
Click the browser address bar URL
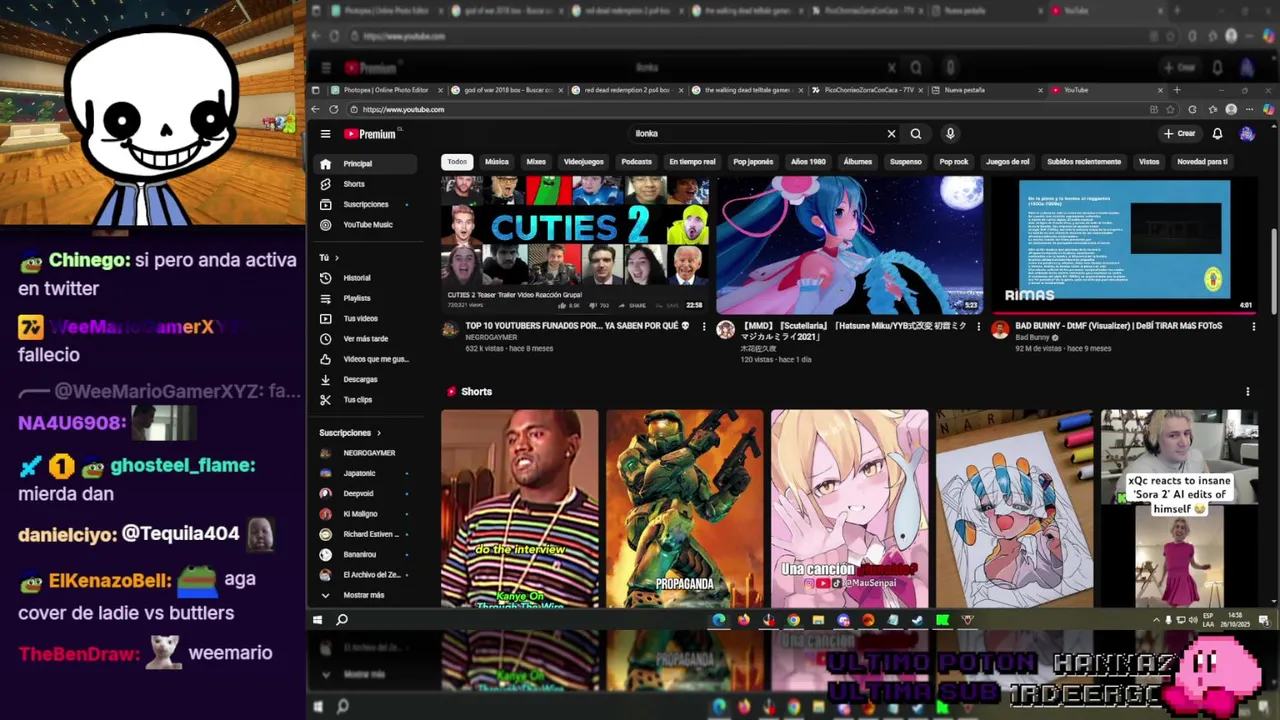click(x=404, y=110)
